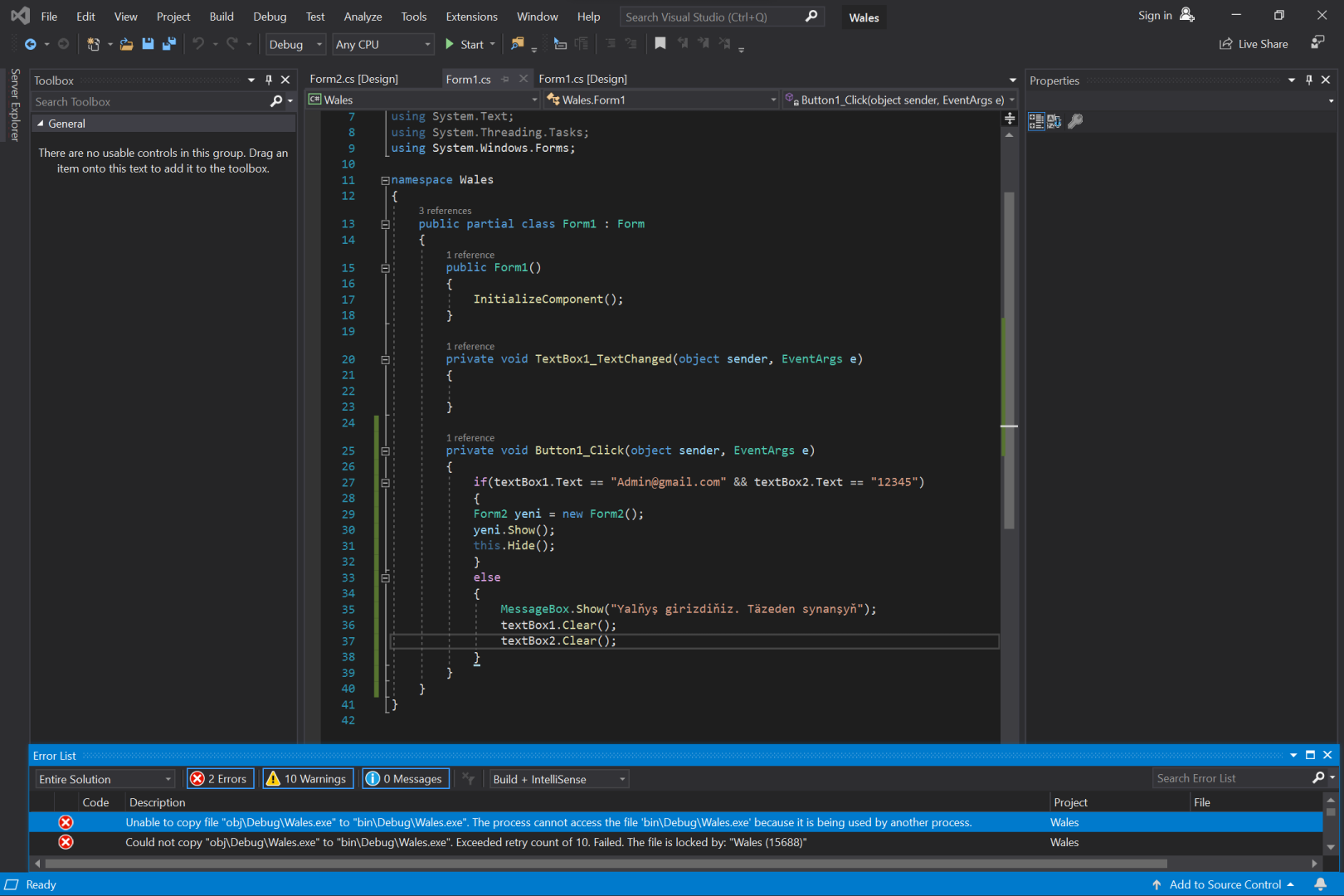The image size is (1344, 896).
Task: Sort properties alphabetically in Properties panel
Action: tap(1054, 121)
